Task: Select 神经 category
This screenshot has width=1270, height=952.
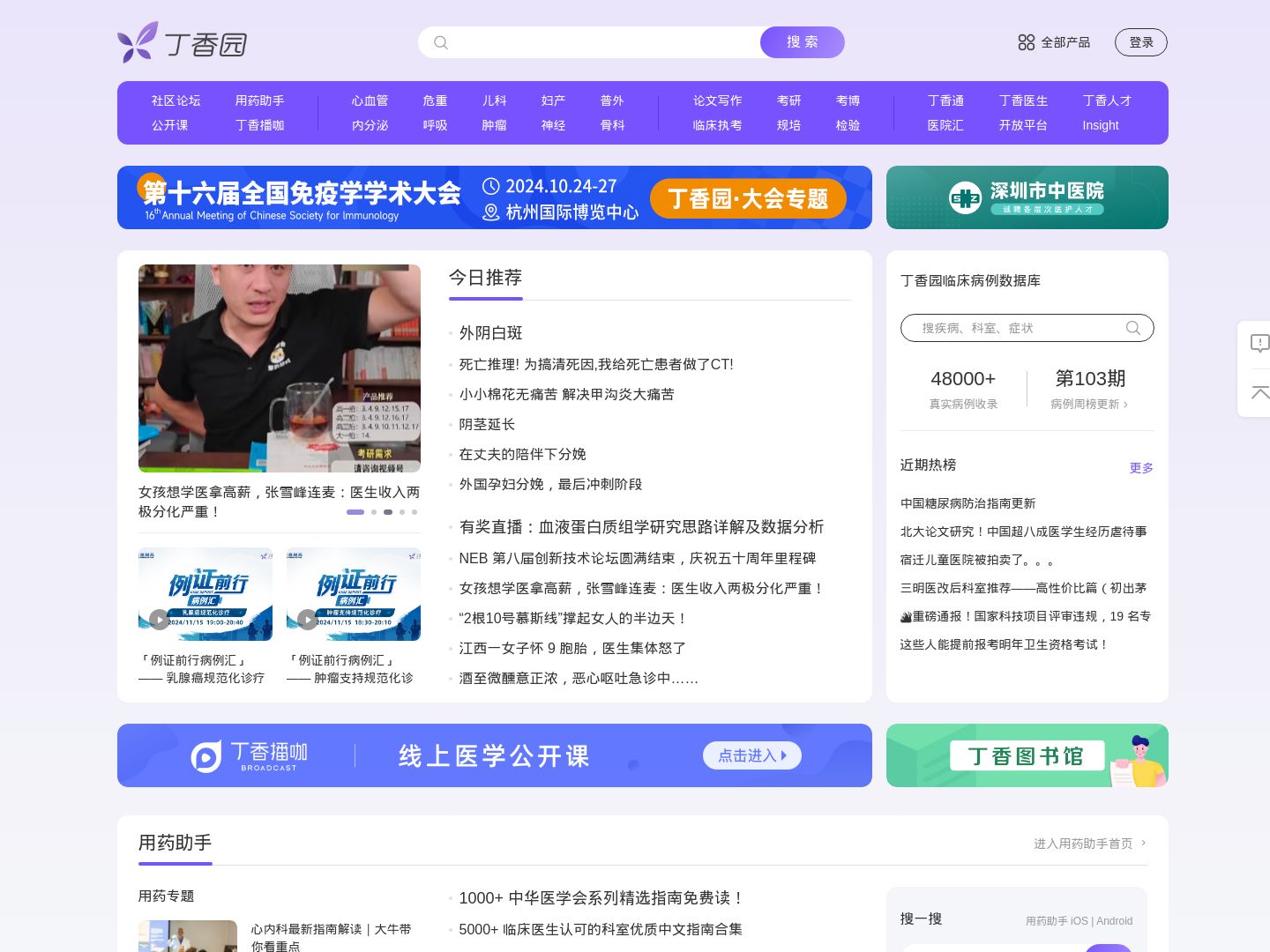Action: [x=553, y=125]
